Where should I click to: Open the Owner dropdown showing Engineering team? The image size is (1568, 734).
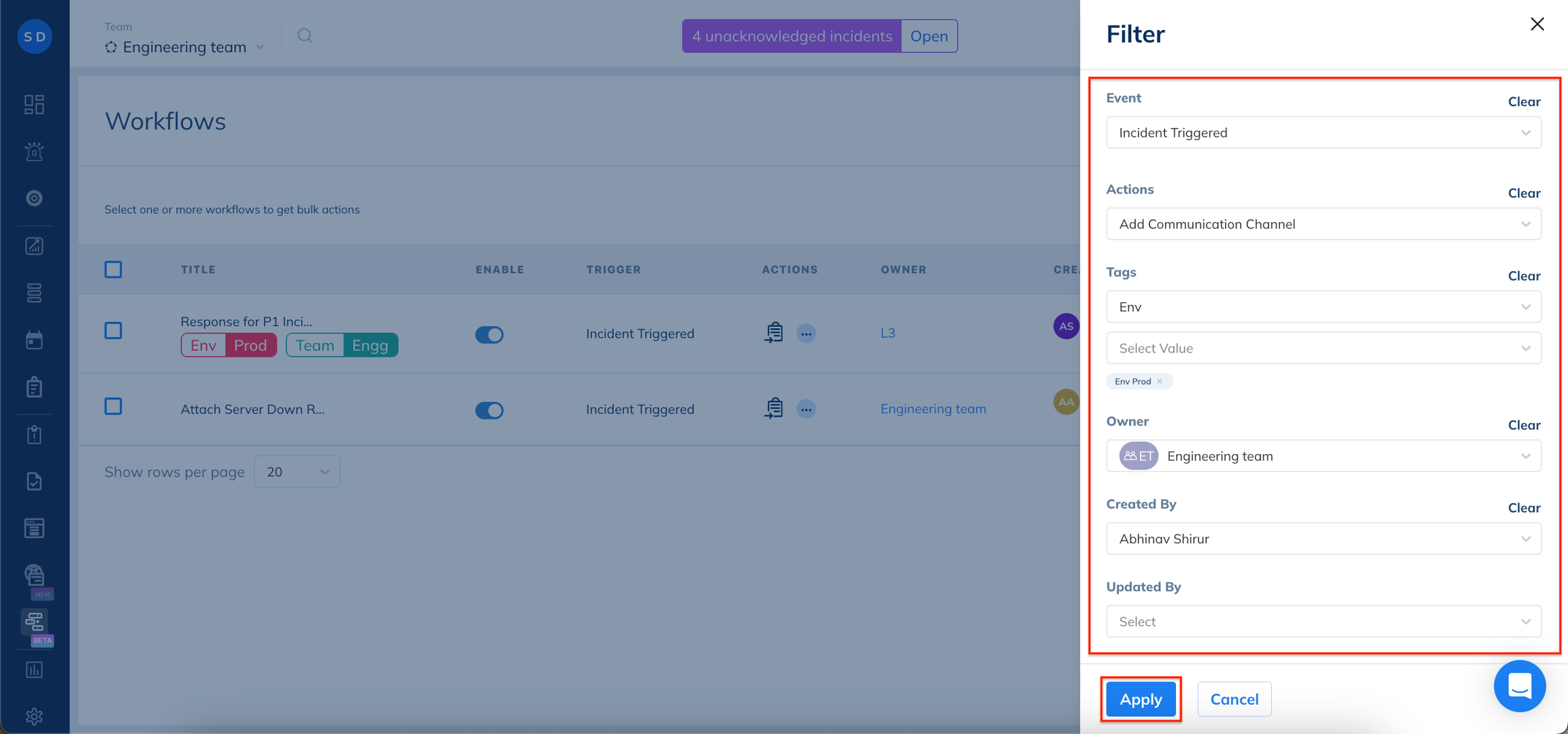coord(1324,456)
